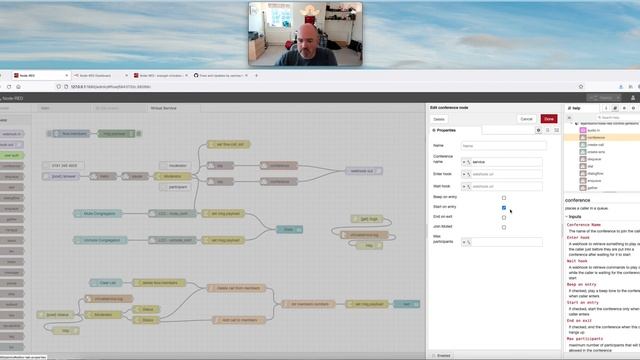
Task: Select the Add call to members node
Action: [239, 320]
